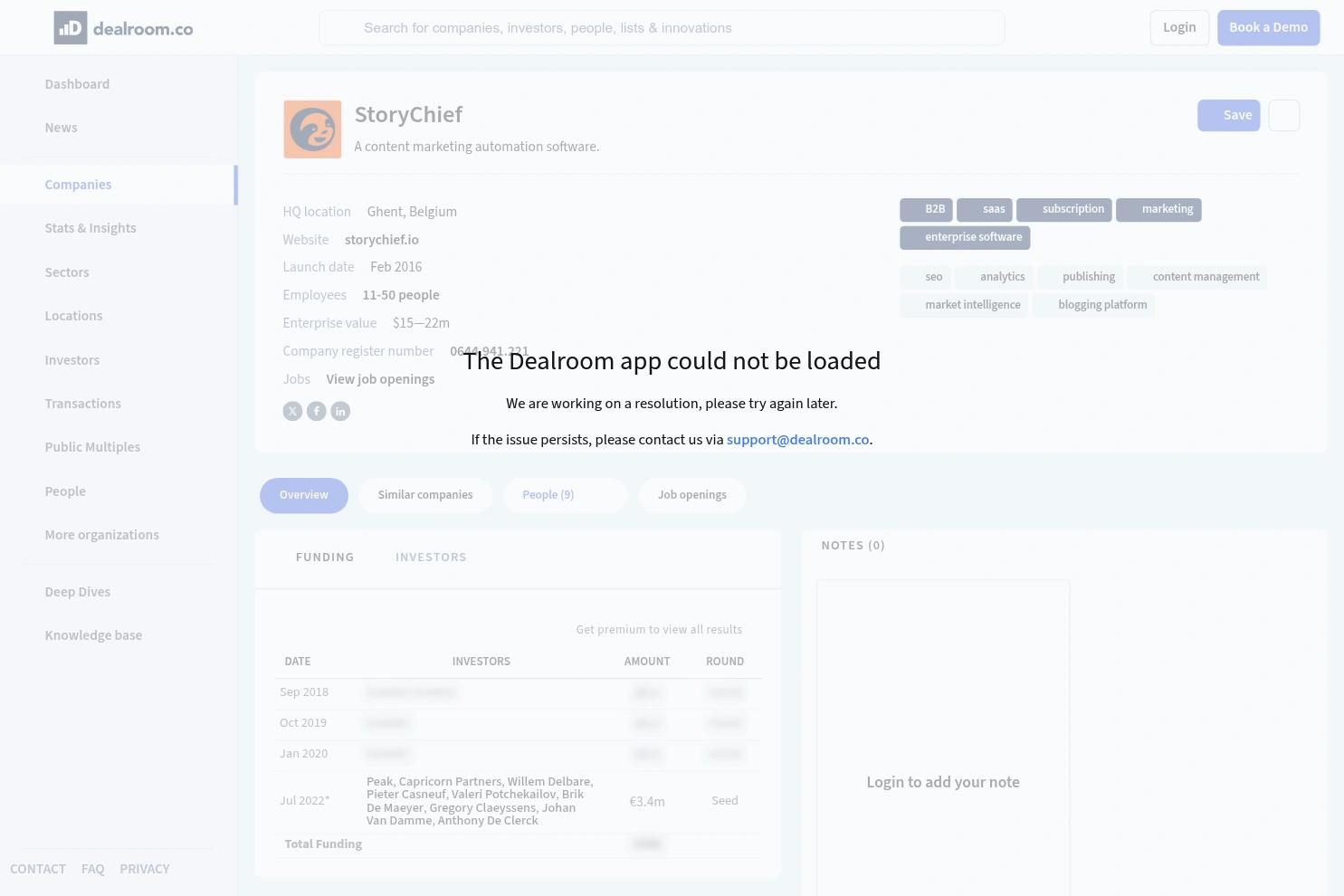
Task: Select the FUNDING sub-tab
Action: tap(325, 558)
